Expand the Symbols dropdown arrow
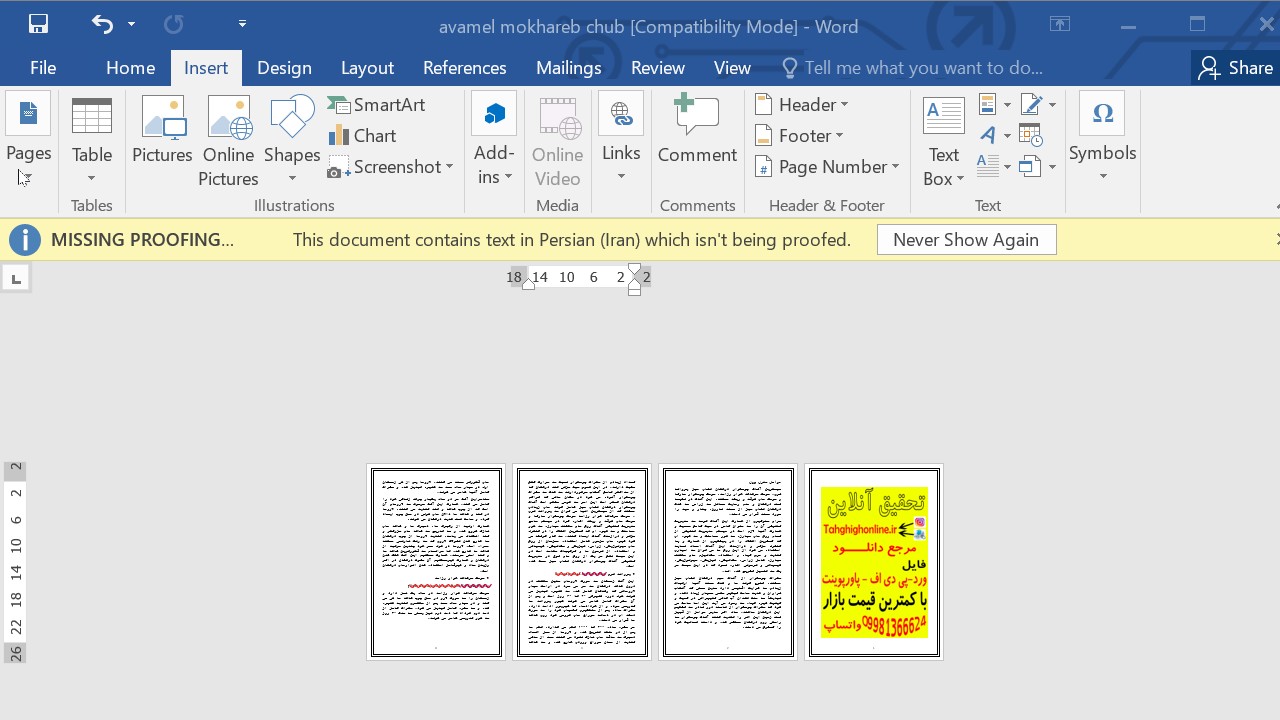Image resolution: width=1280 pixels, height=720 pixels. [1103, 177]
